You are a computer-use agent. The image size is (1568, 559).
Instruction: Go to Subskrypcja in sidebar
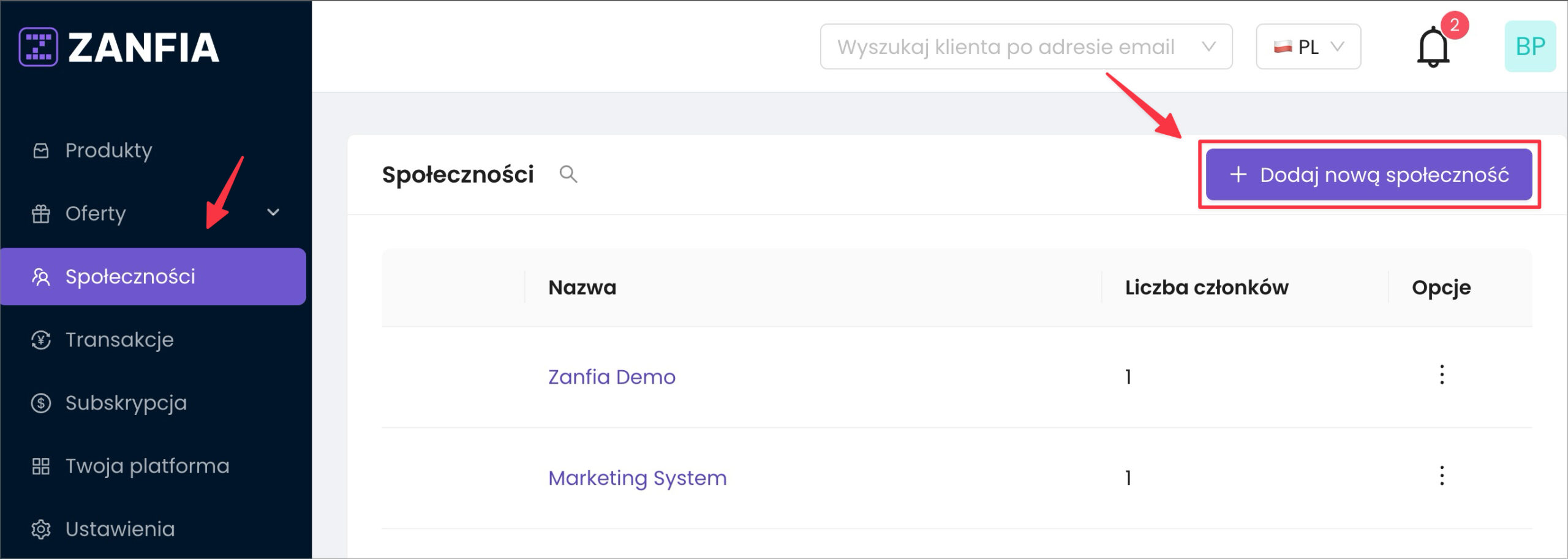(x=126, y=403)
